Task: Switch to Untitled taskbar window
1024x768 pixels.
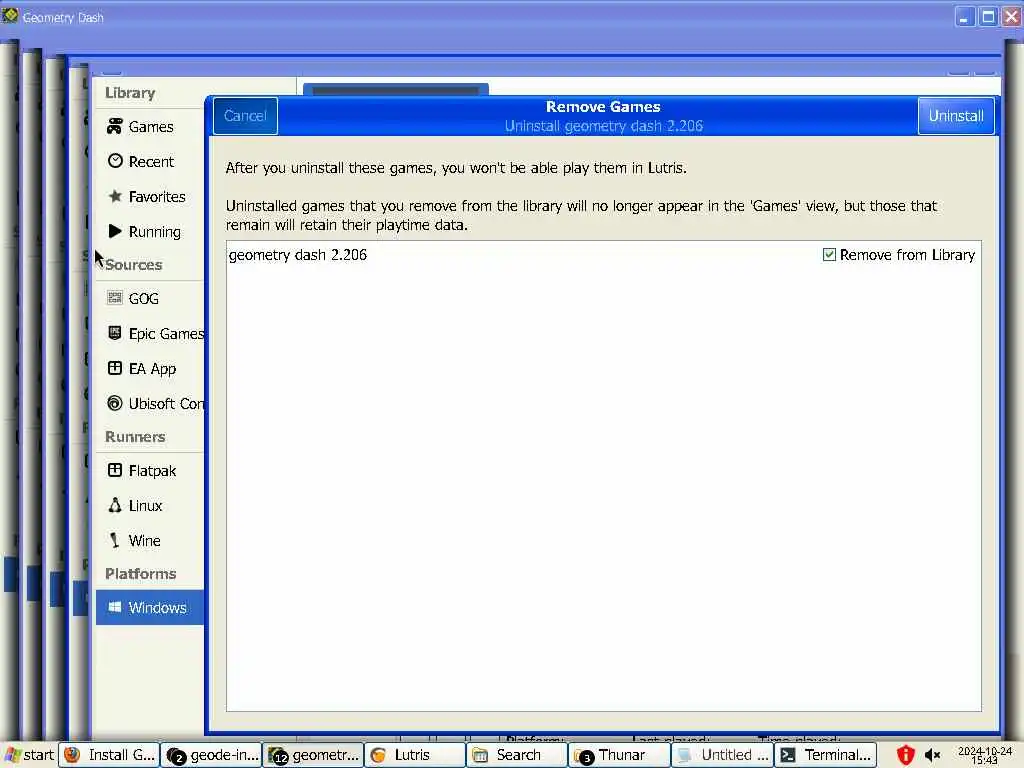Action: click(x=722, y=755)
